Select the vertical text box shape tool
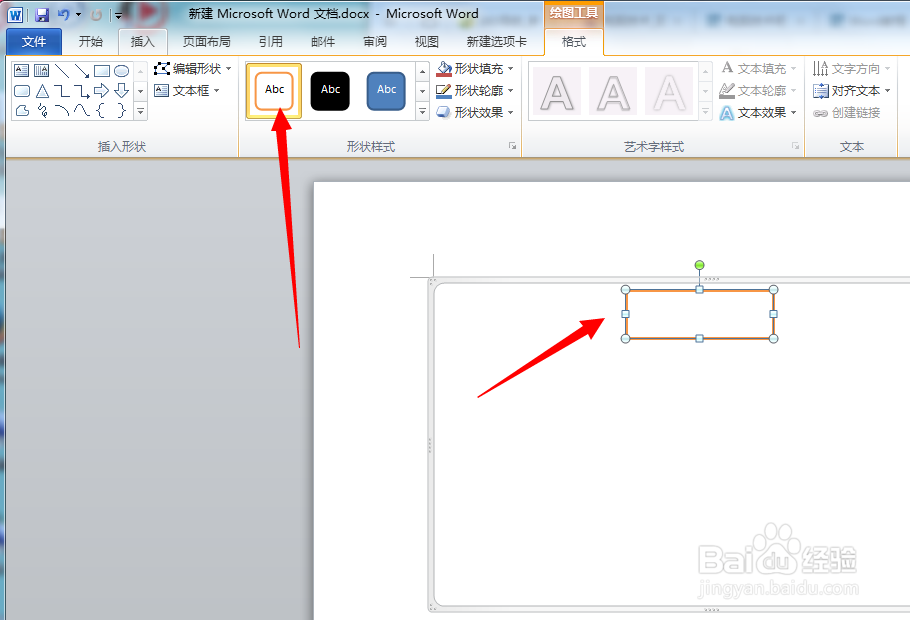 (41, 70)
